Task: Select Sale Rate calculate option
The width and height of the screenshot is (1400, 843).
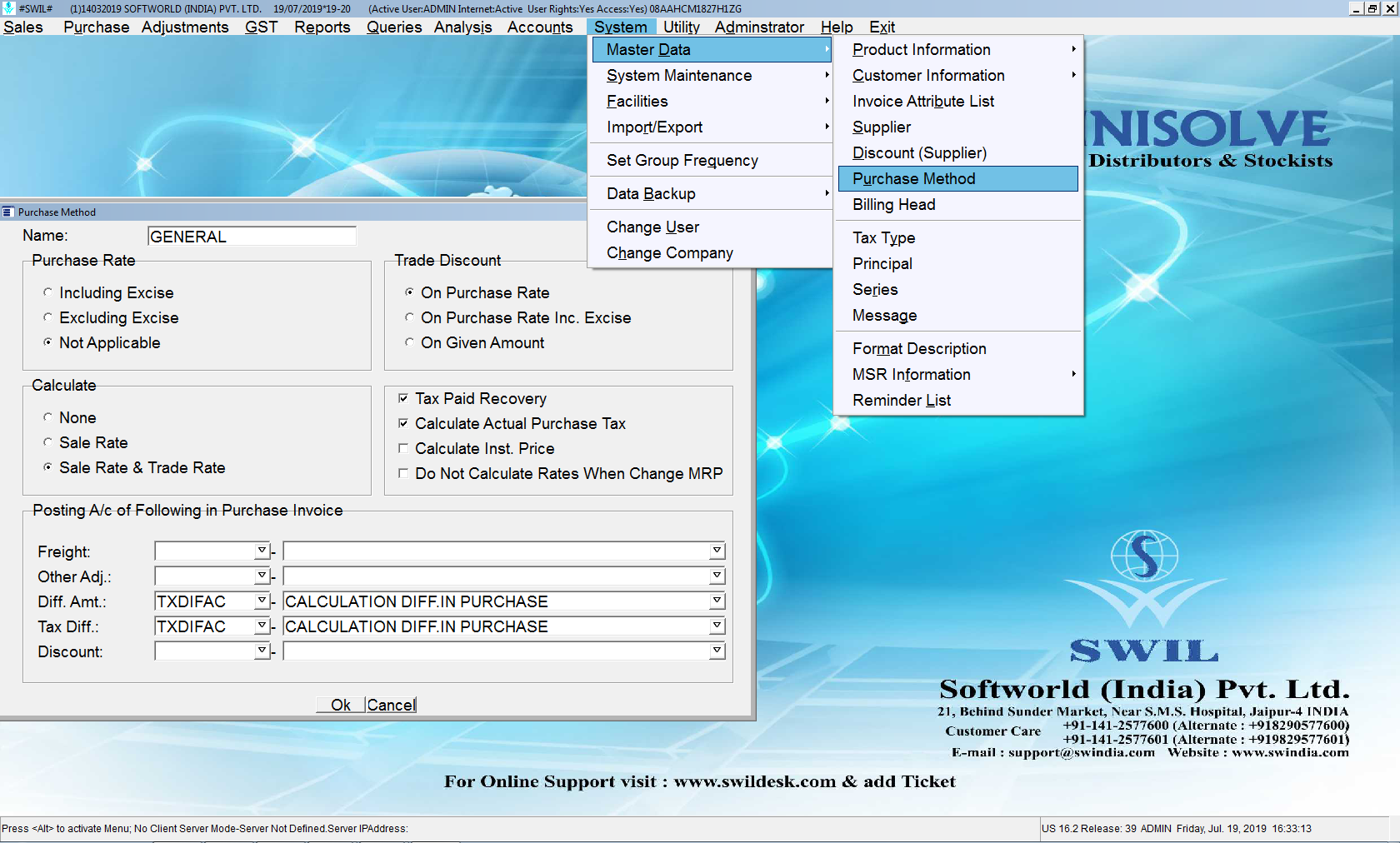Action: point(47,442)
